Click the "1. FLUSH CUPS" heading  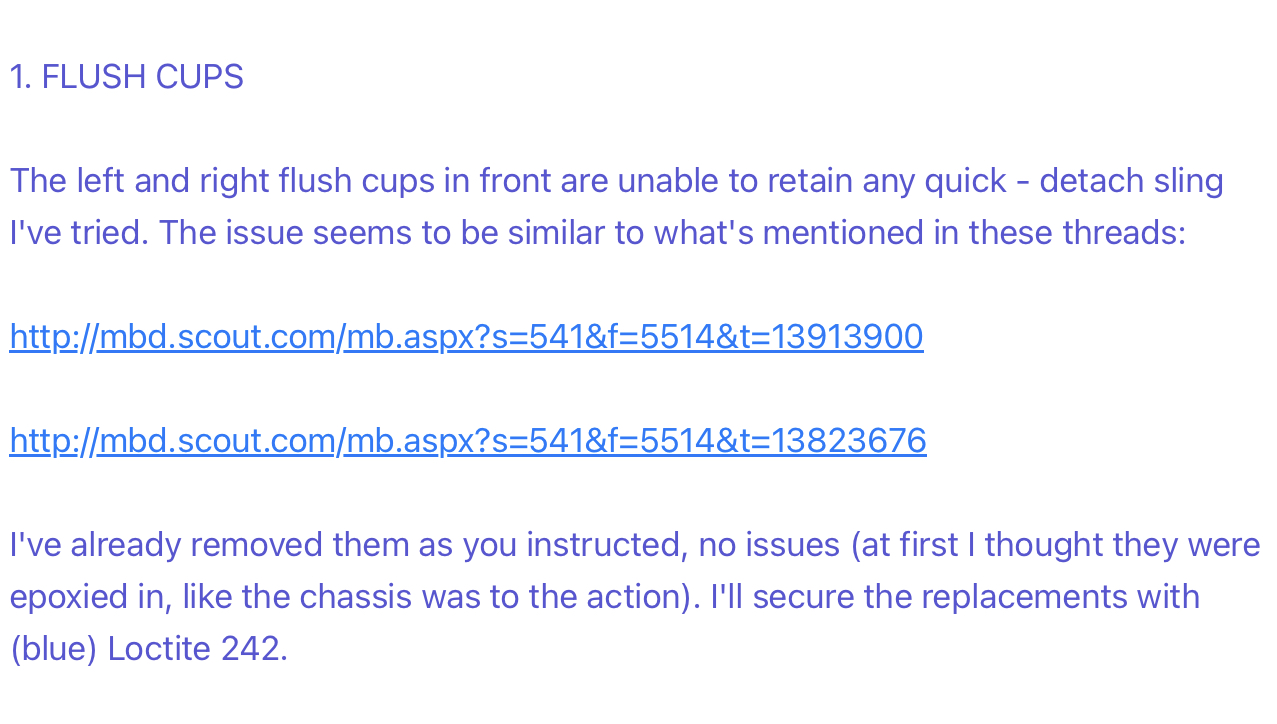[x=127, y=77]
